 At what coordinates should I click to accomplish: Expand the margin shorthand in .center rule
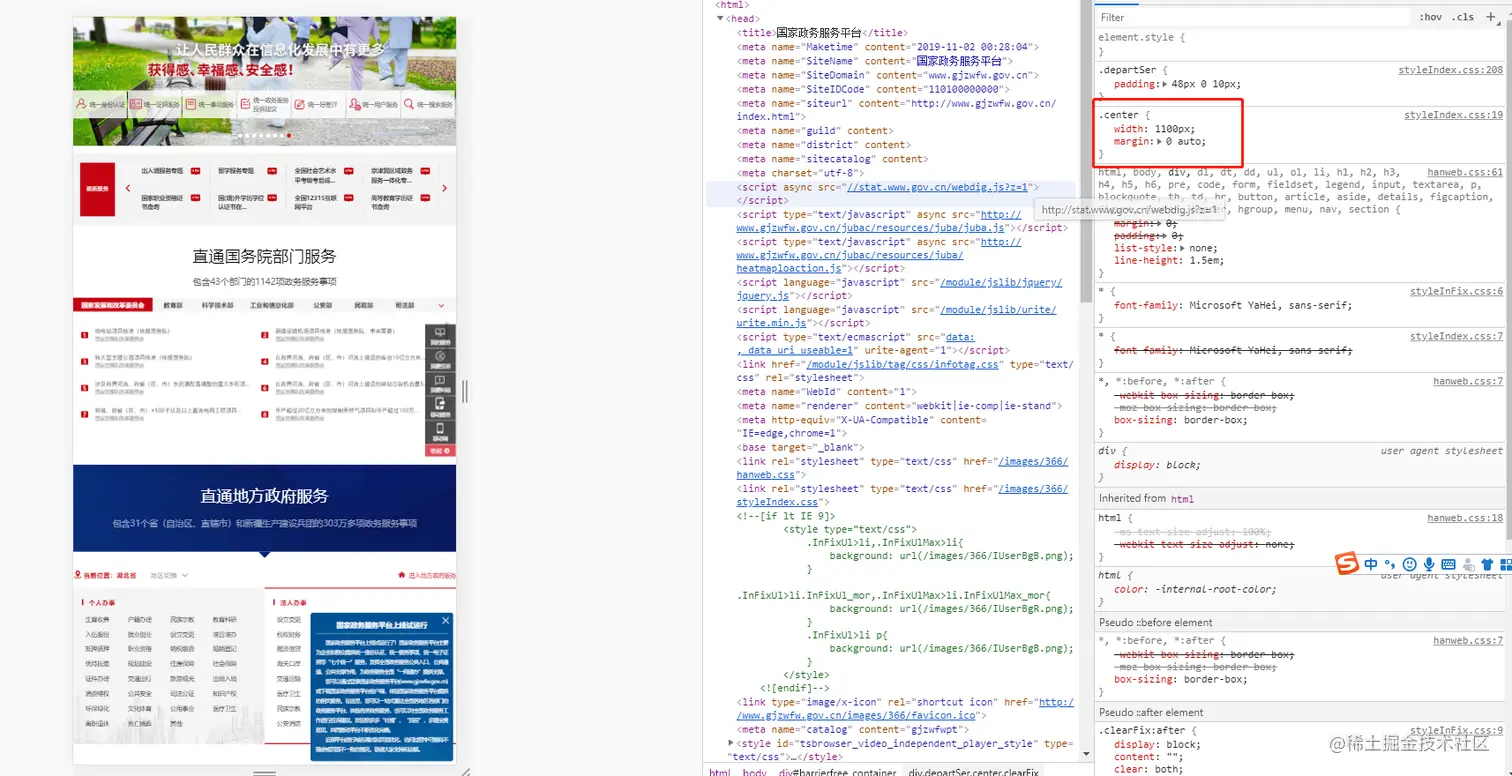pos(1159,143)
